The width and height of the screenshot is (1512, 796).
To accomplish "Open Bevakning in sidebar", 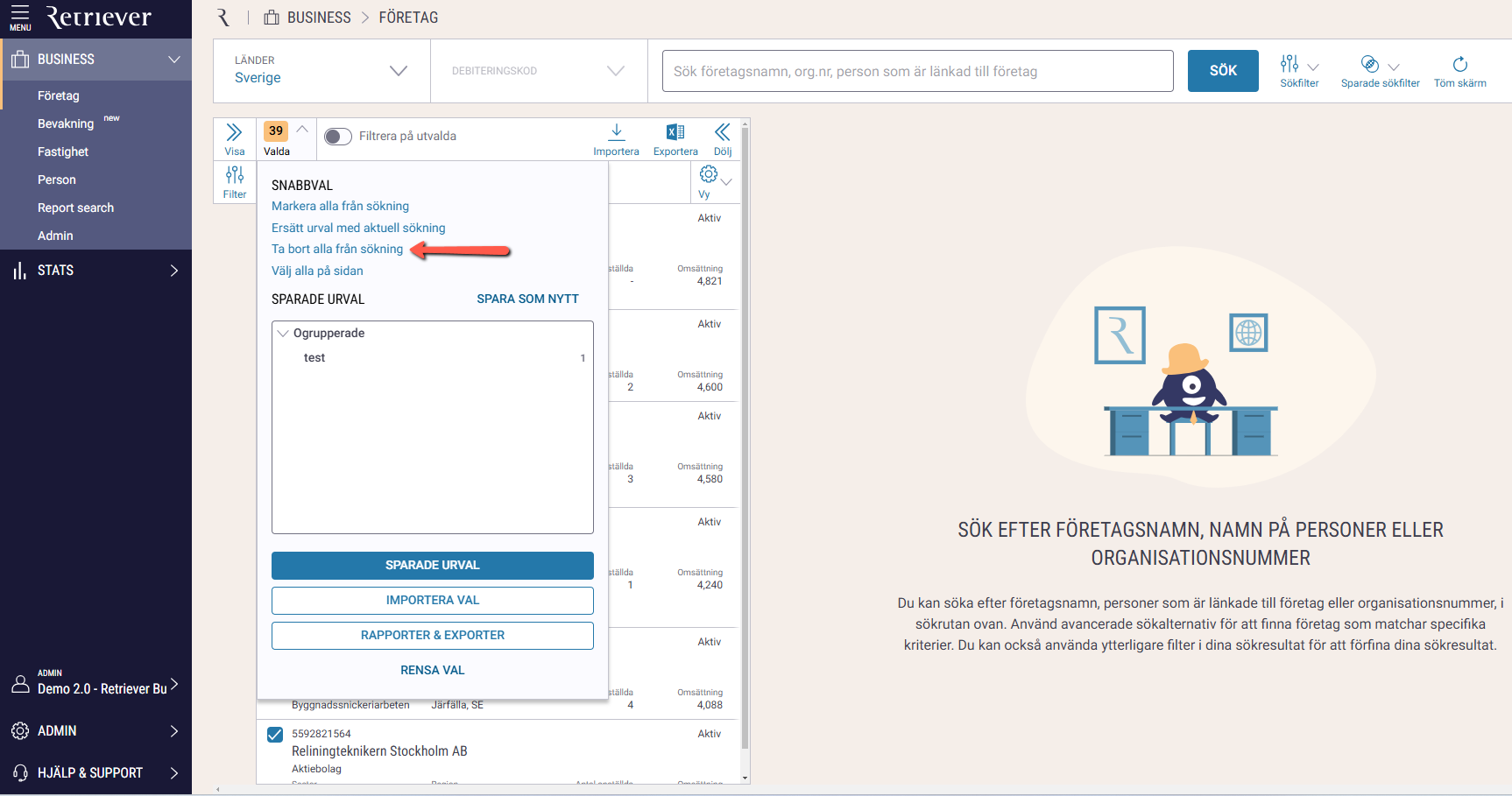I will click(x=66, y=123).
